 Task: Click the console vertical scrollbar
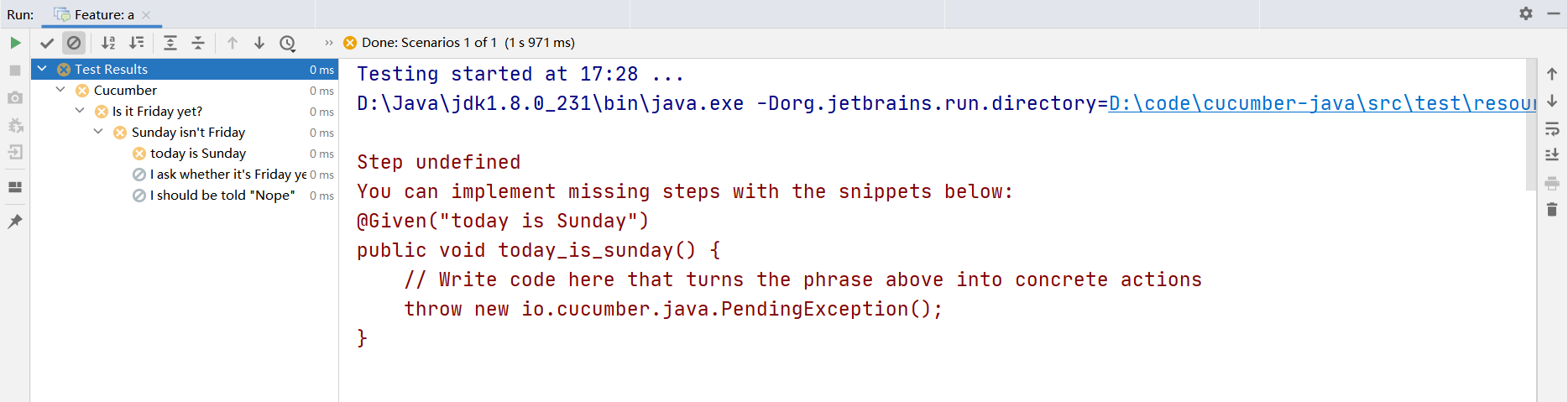1531,126
